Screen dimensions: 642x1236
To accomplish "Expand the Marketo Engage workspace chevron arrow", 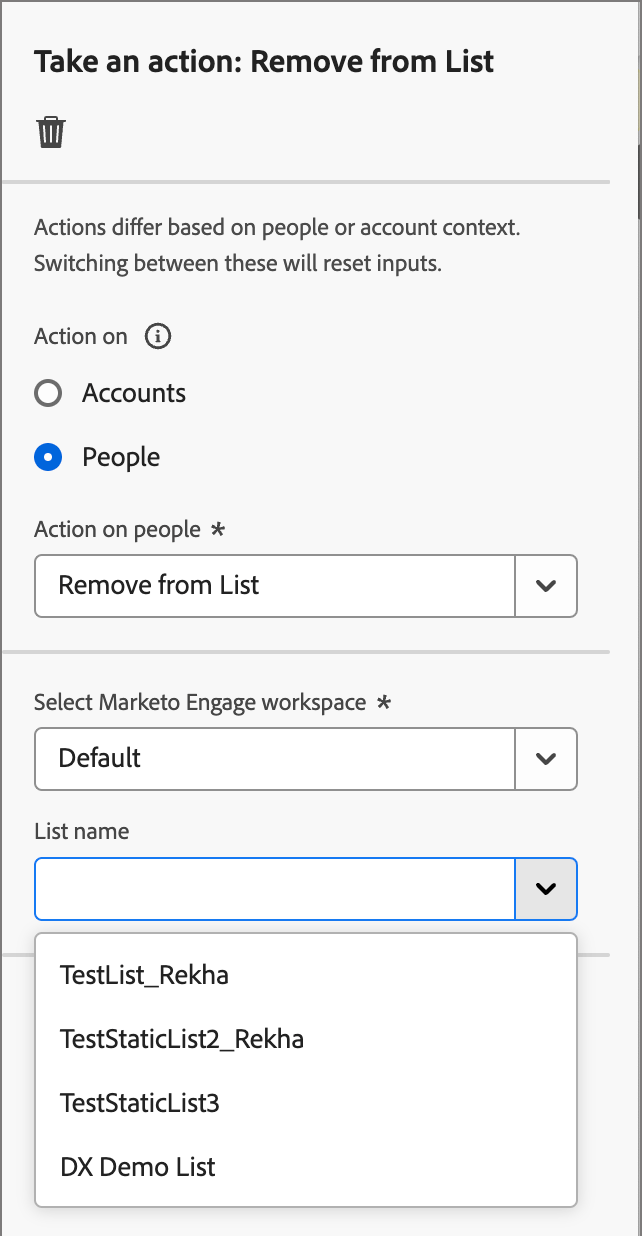I will point(545,758).
